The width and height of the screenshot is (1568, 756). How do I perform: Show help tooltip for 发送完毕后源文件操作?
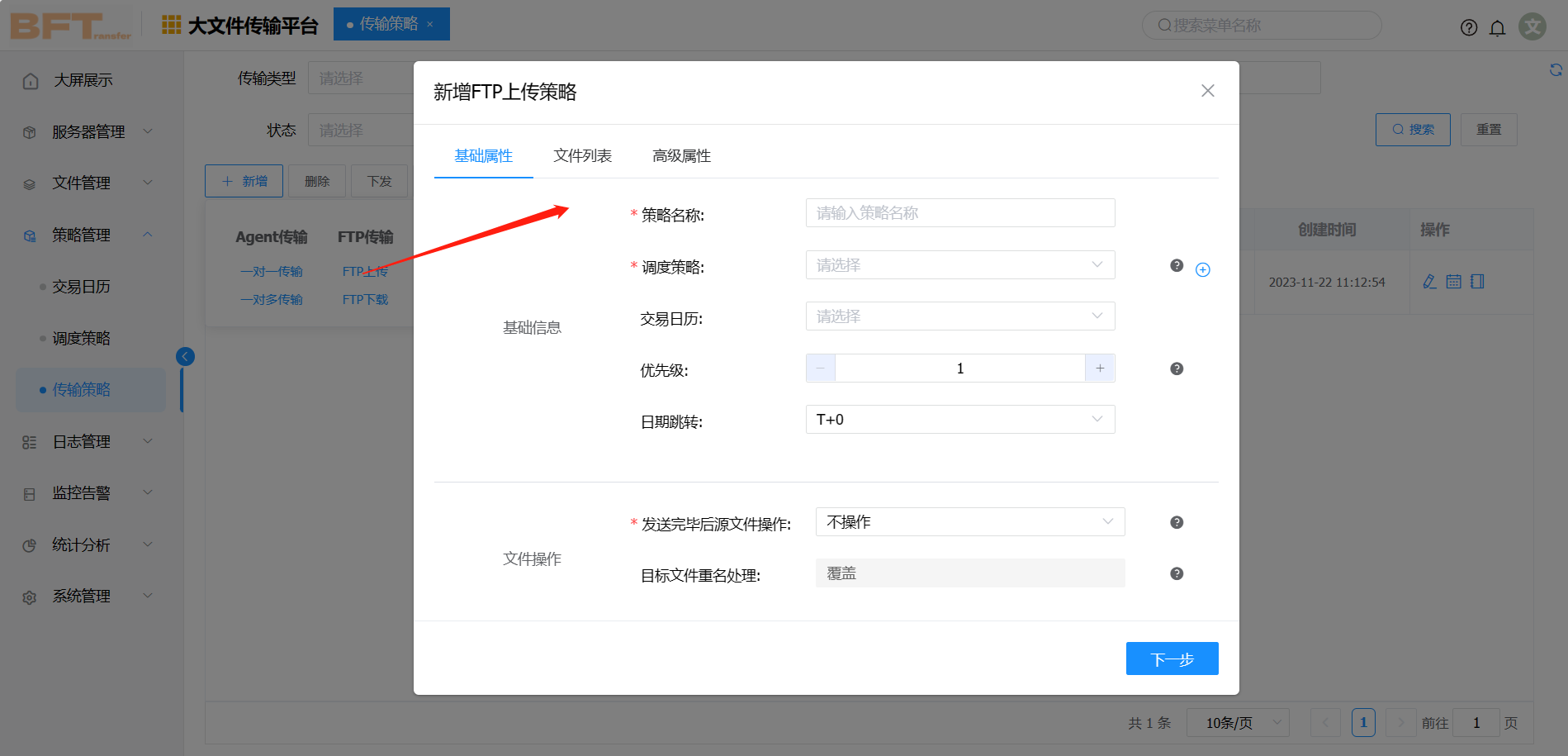tap(1177, 522)
